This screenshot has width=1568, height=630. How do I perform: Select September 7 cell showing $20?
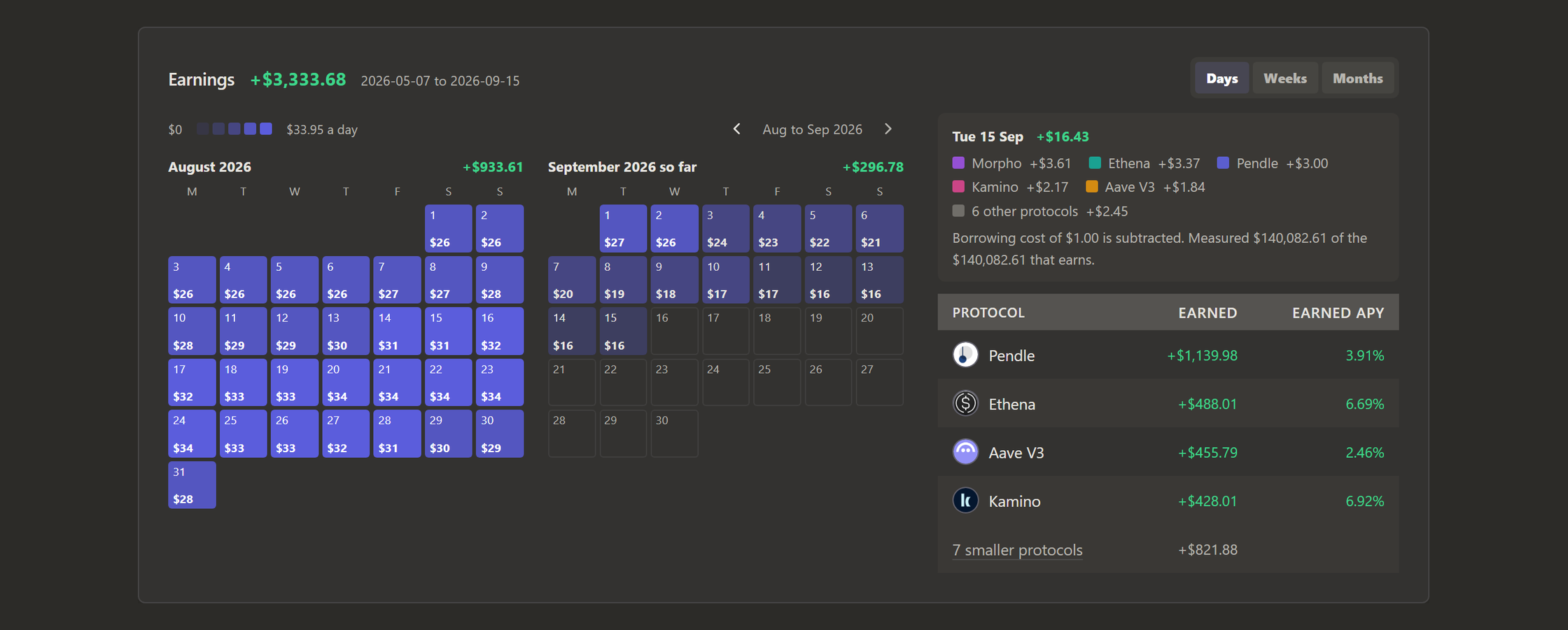pos(572,280)
